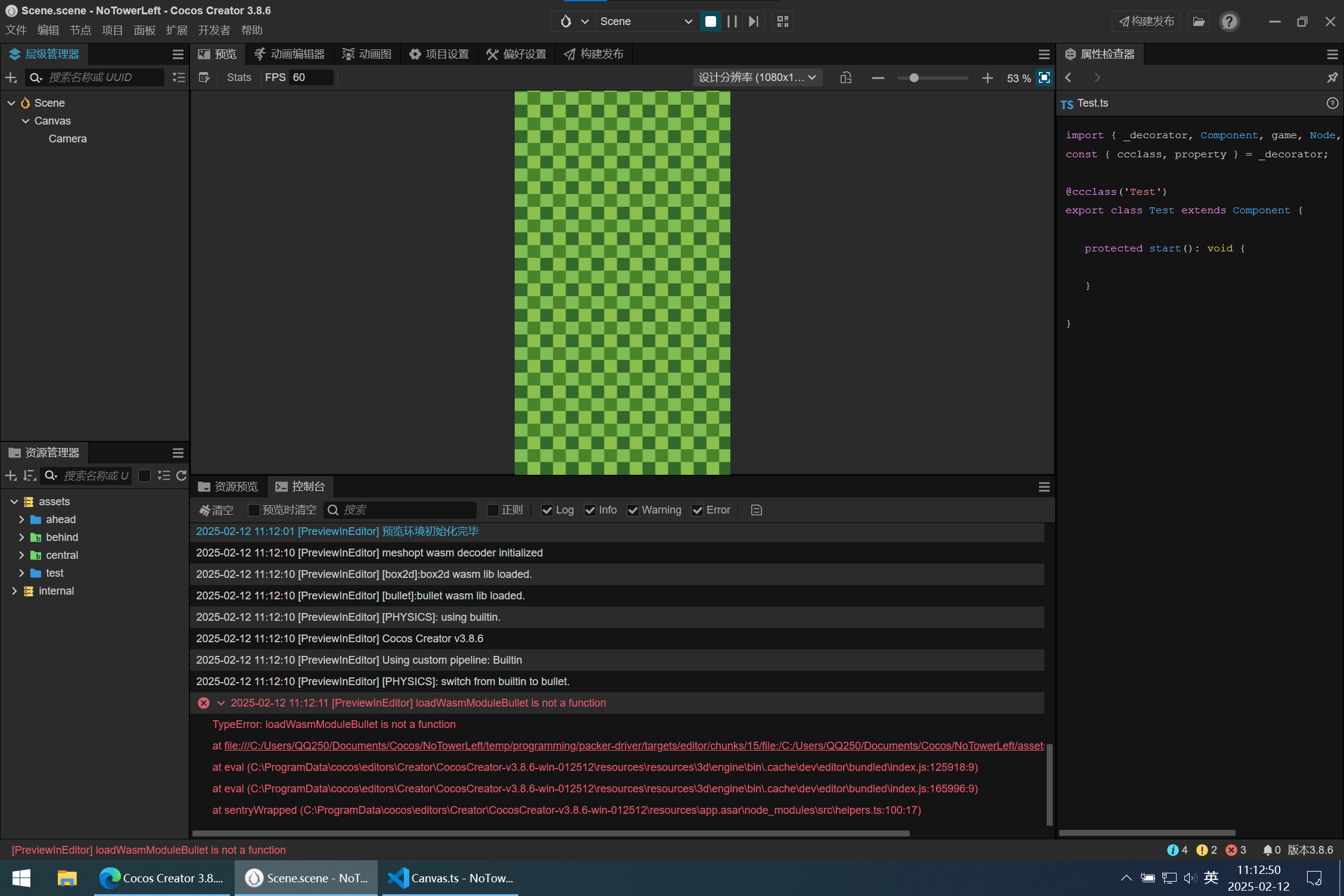Open design resolution dropdown
The image size is (1344, 896).
757,77
